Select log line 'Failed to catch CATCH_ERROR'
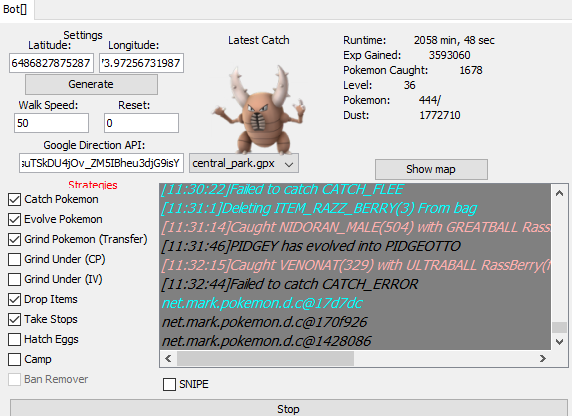Image resolution: width=572 pixels, height=416 pixels. [x=290, y=284]
